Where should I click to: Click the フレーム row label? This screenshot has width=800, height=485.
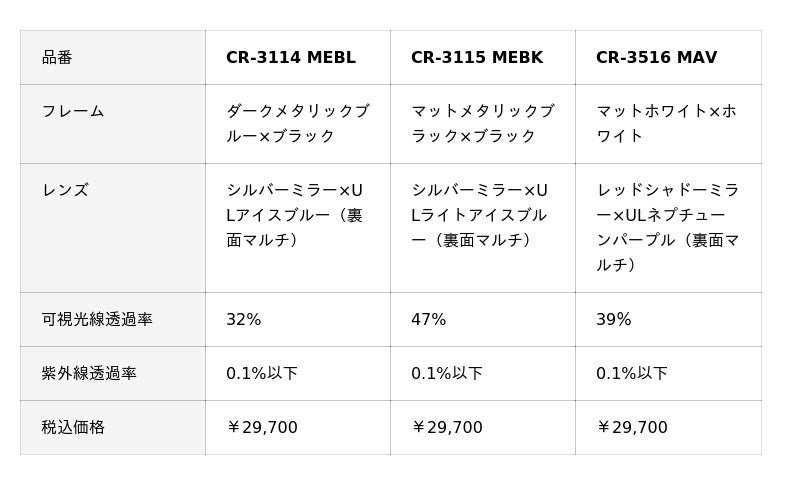click(73, 112)
